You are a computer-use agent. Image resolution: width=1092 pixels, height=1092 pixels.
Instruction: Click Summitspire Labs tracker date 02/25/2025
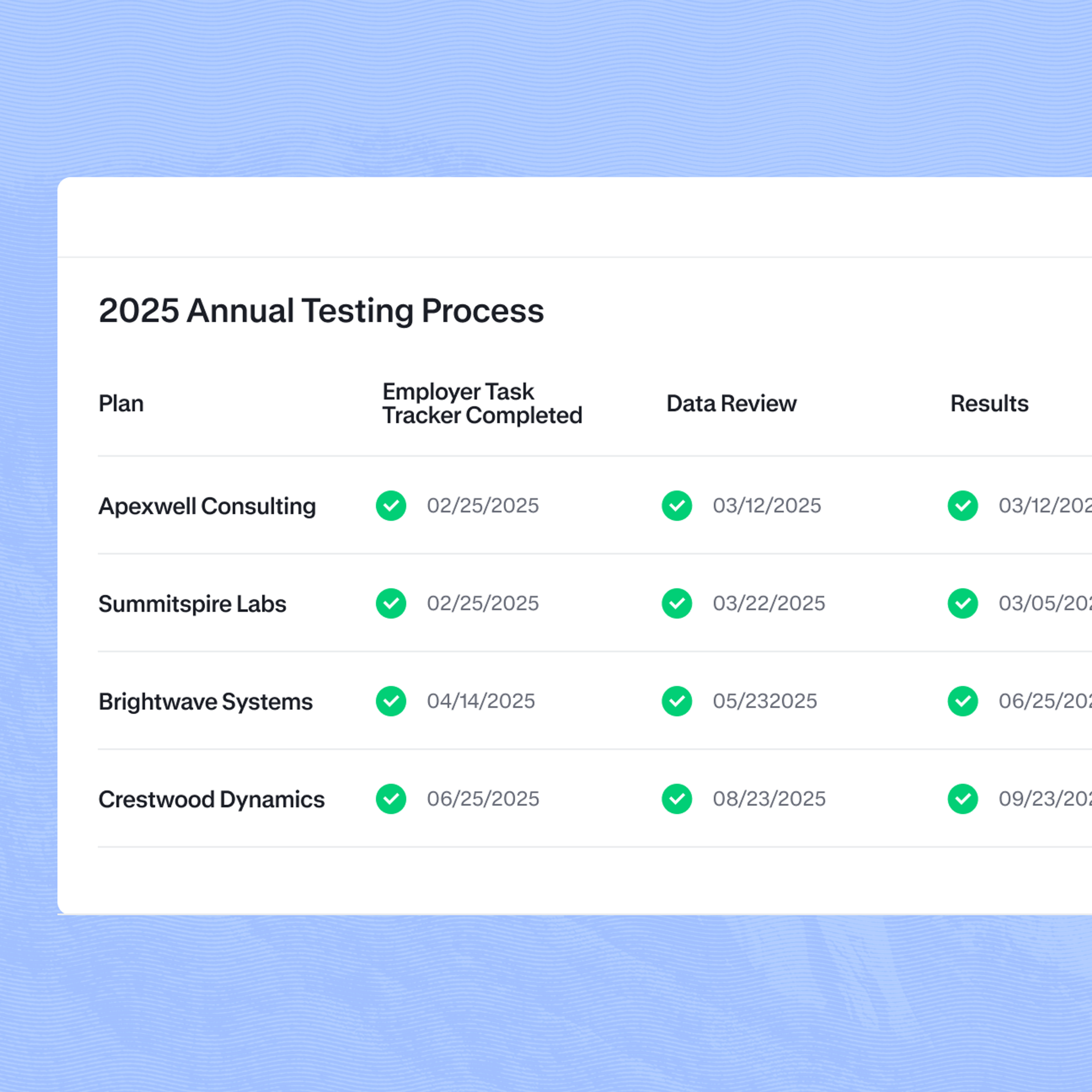[x=483, y=603]
